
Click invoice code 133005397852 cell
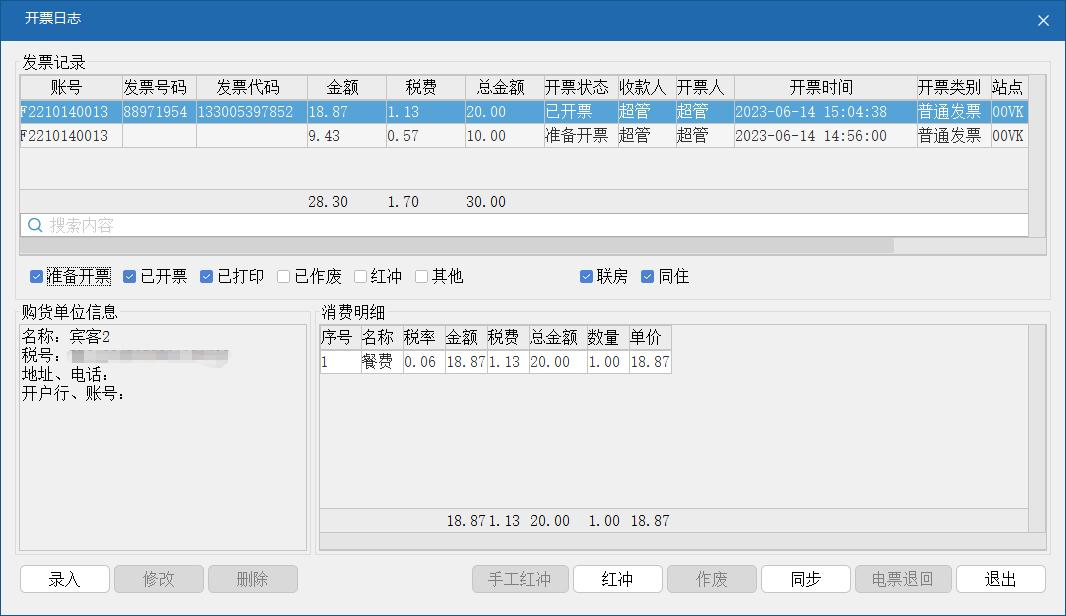pos(252,112)
